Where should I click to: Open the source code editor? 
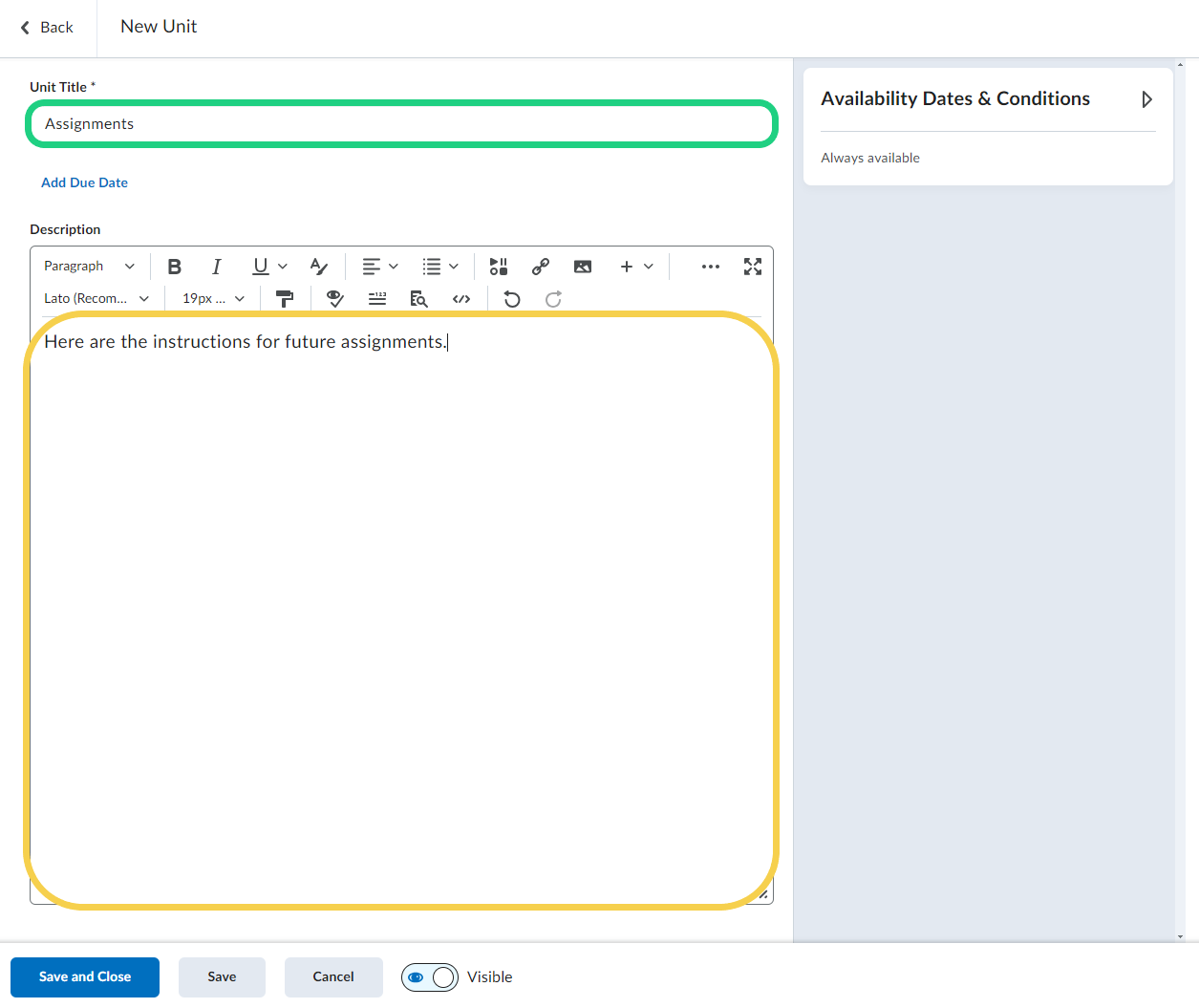[461, 299]
